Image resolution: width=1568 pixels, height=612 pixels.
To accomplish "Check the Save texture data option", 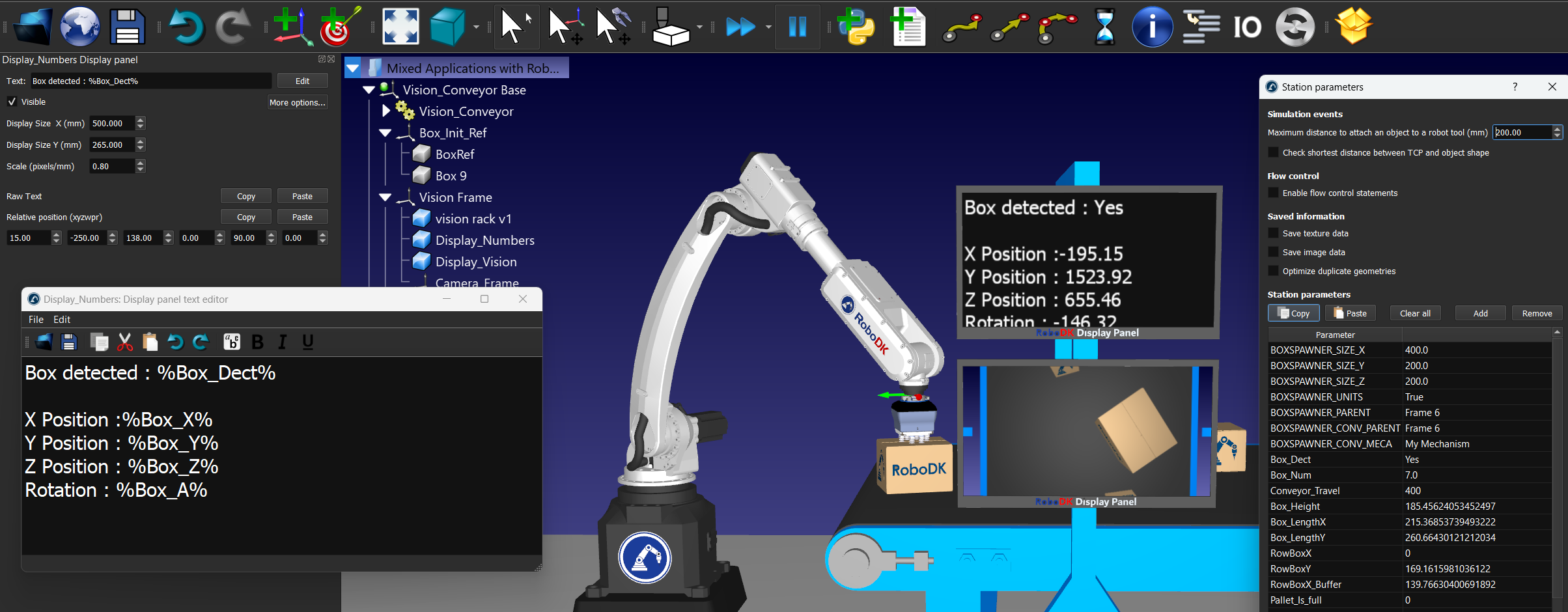I will [1274, 233].
